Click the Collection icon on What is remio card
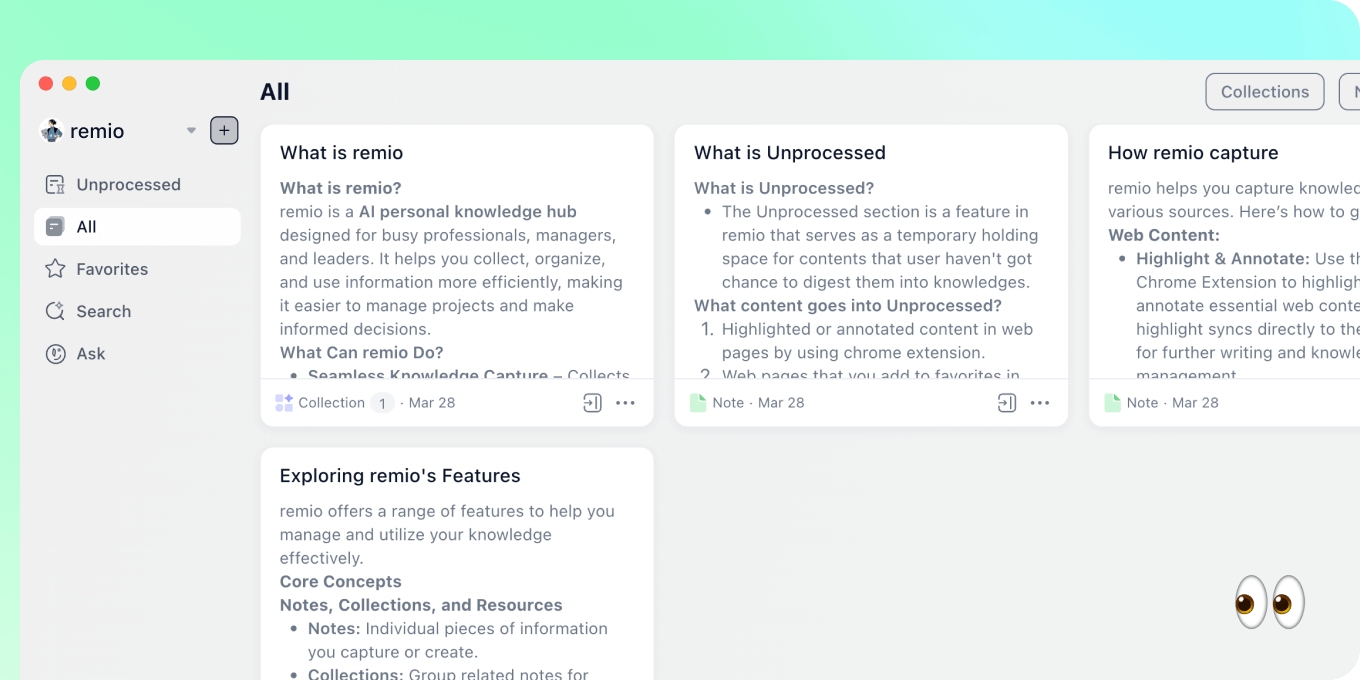The height and width of the screenshot is (680, 1360). (x=284, y=403)
